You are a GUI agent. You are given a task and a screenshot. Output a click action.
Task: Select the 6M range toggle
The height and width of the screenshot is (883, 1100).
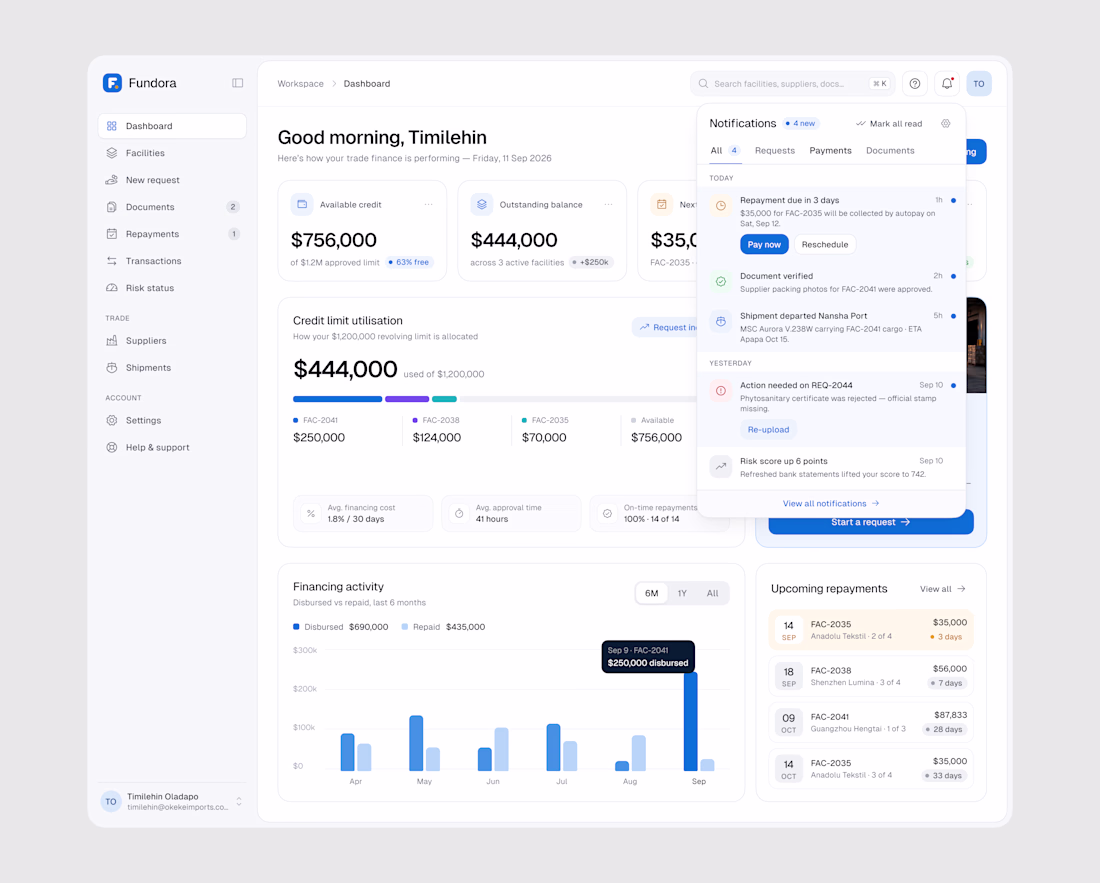652,593
